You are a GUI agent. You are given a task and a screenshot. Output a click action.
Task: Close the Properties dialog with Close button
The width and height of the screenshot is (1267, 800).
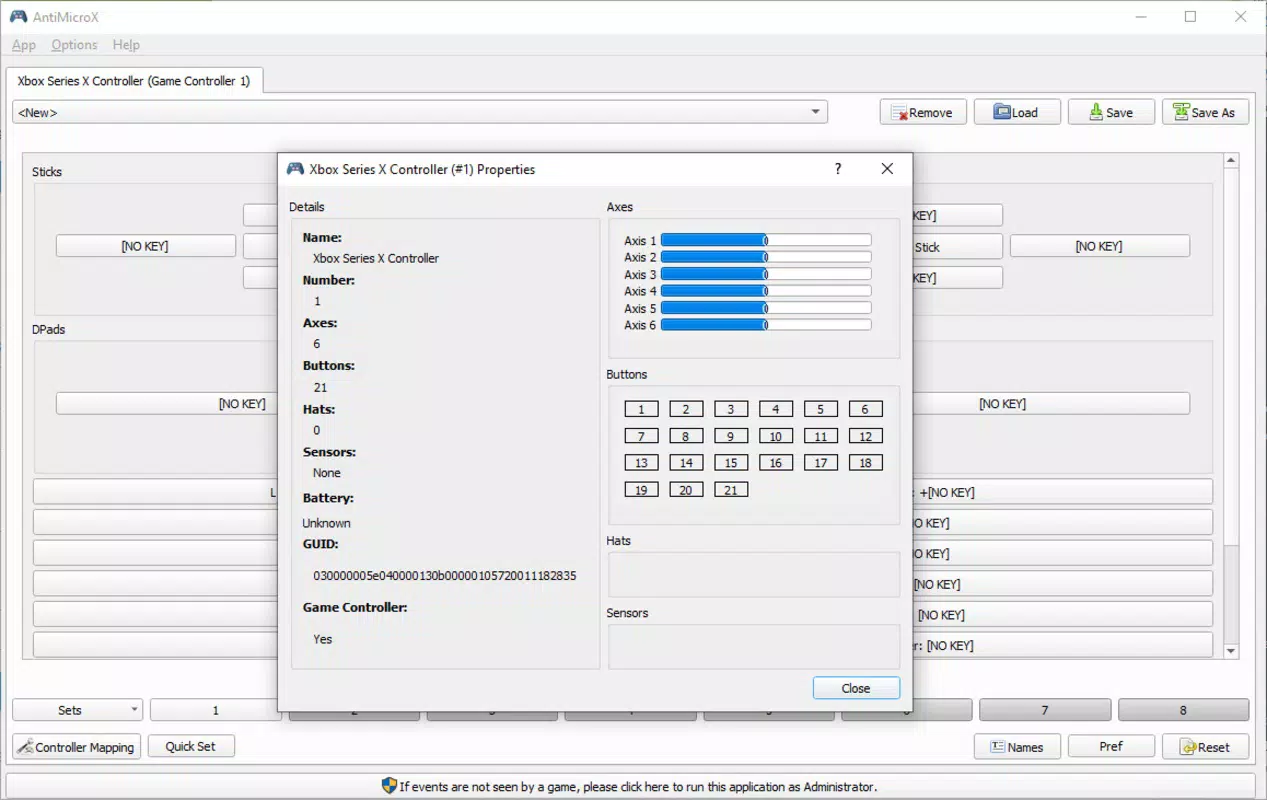(x=856, y=688)
